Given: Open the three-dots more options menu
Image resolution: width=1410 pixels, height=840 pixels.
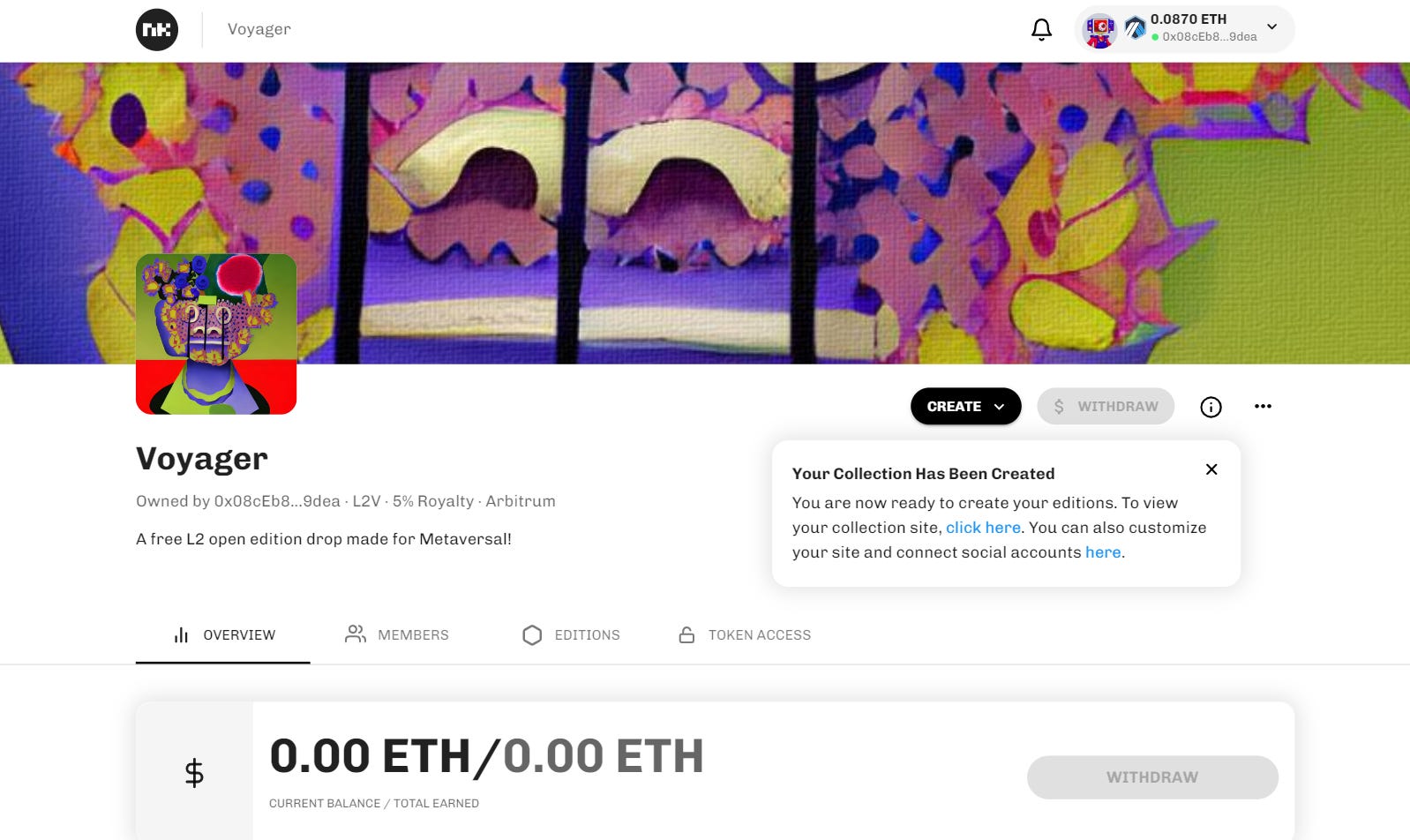Looking at the screenshot, I should [x=1263, y=406].
